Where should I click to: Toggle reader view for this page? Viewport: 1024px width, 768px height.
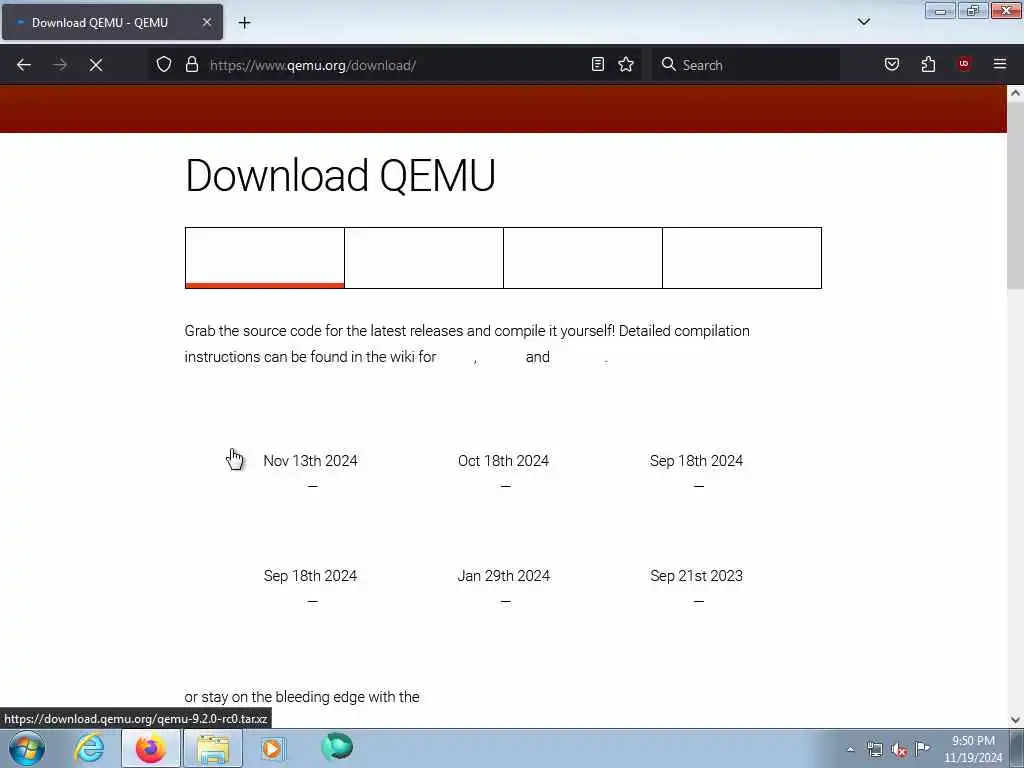click(598, 64)
